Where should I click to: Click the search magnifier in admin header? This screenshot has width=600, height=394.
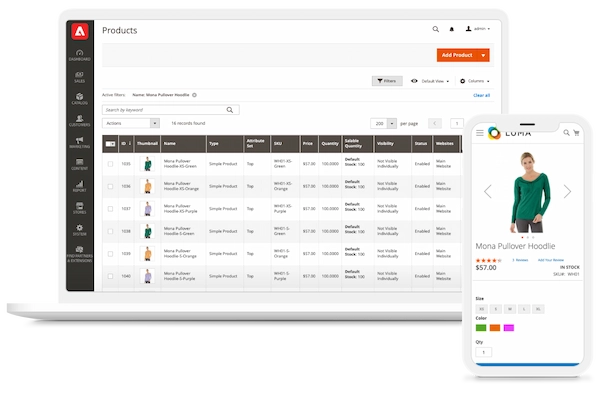coord(435,29)
